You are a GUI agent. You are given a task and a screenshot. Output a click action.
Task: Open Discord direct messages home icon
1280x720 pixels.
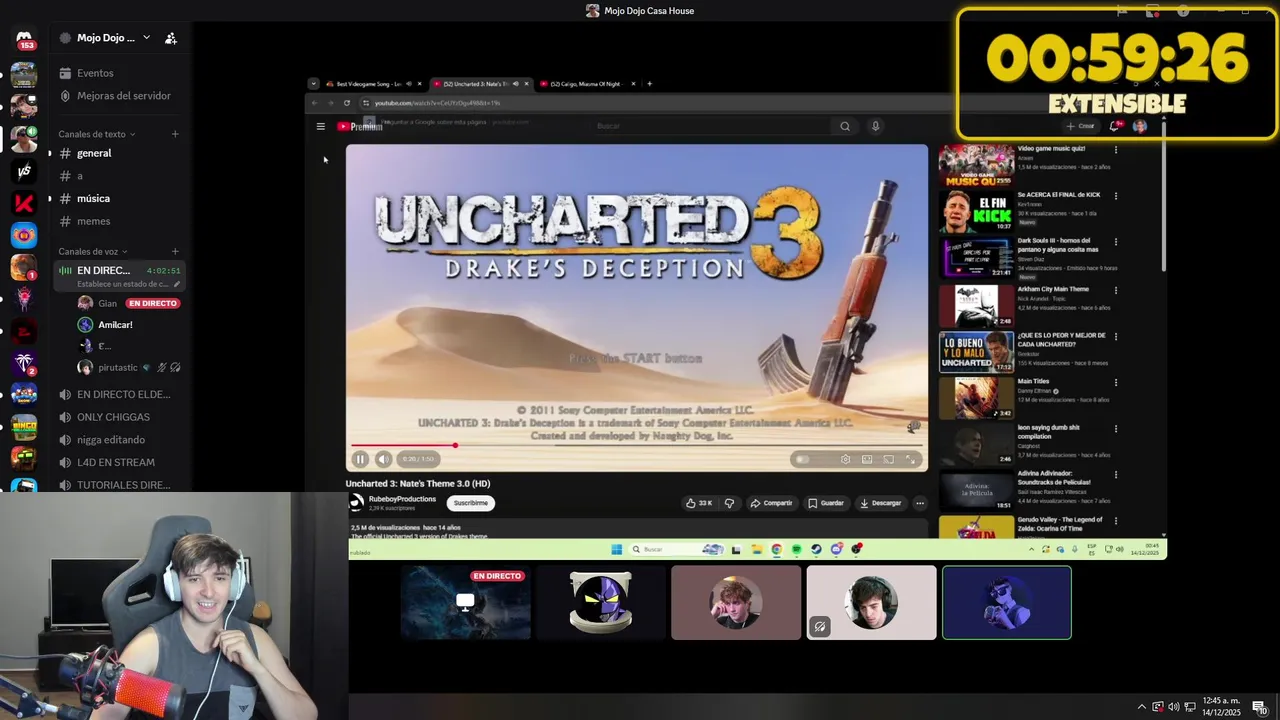[x=24, y=40]
